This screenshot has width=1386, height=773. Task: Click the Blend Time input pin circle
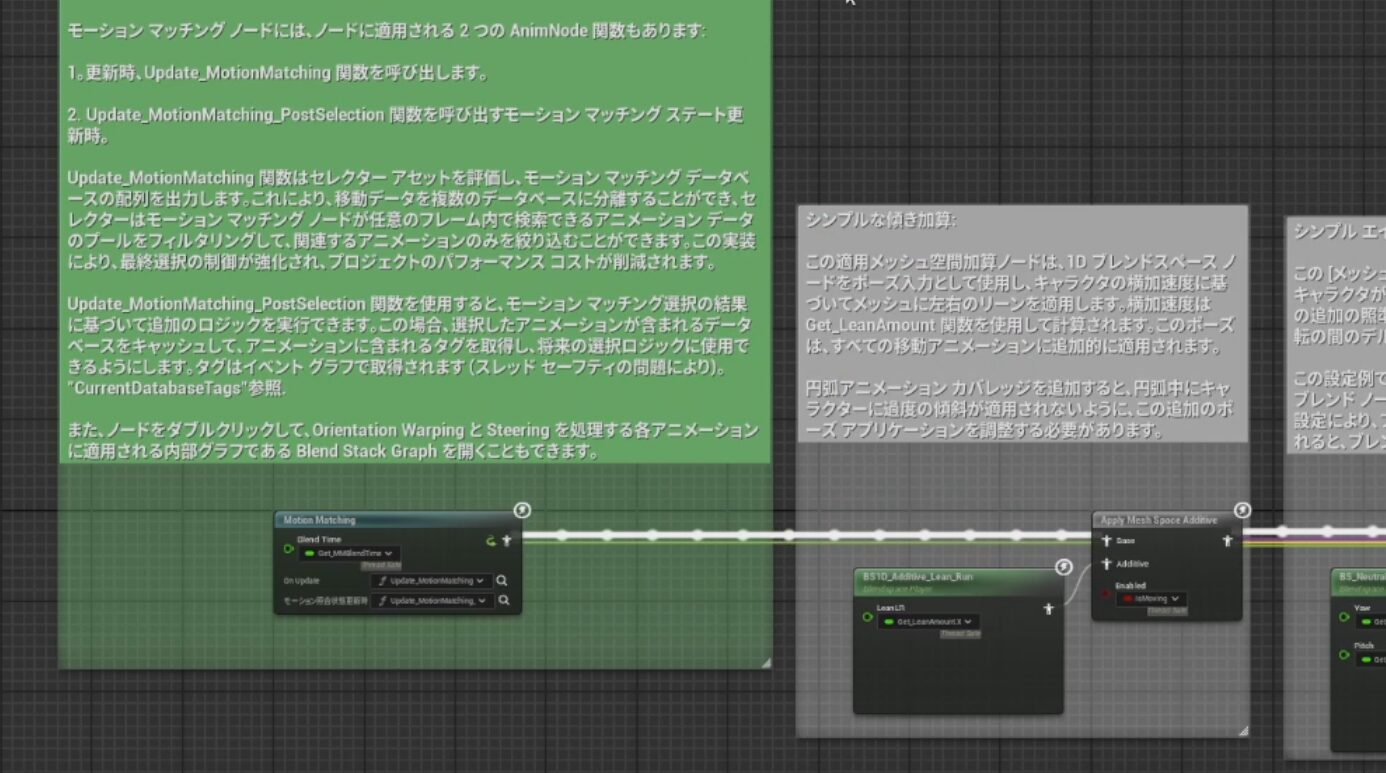point(289,547)
